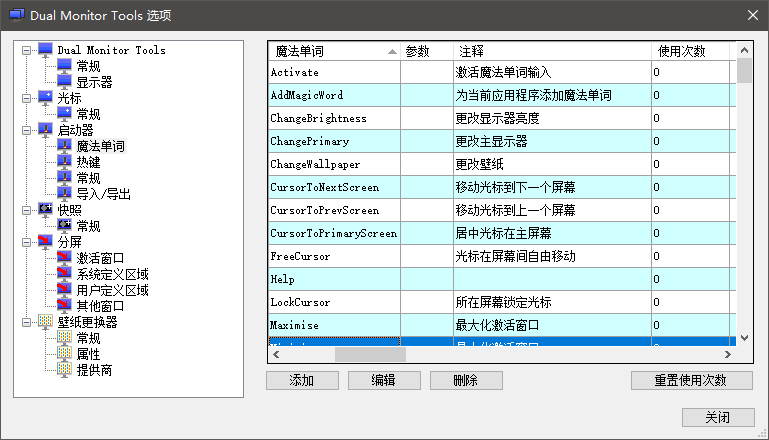Select the Activate row in the list

(502, 72)
